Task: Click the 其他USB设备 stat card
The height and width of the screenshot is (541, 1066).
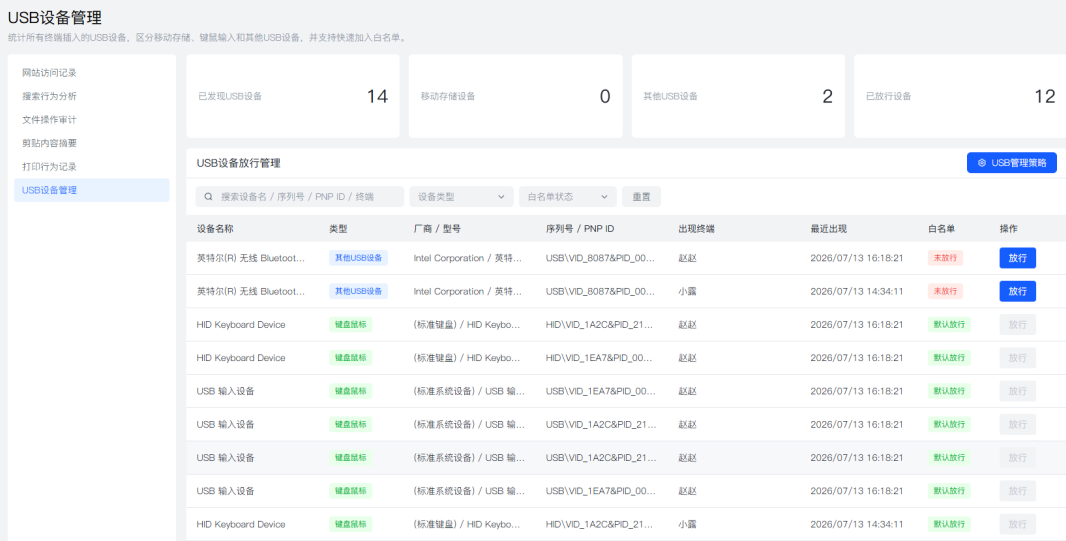Action: [x=738, y=96]
